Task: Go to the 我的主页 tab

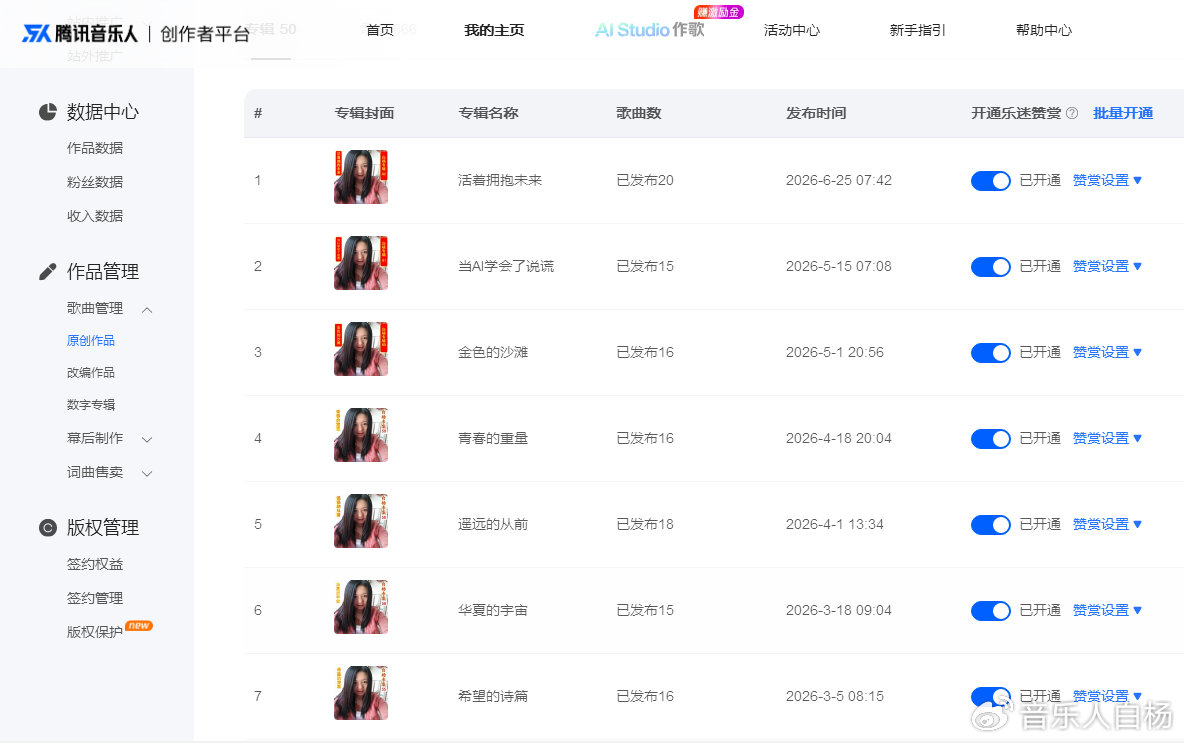Action: click(494, 30)
